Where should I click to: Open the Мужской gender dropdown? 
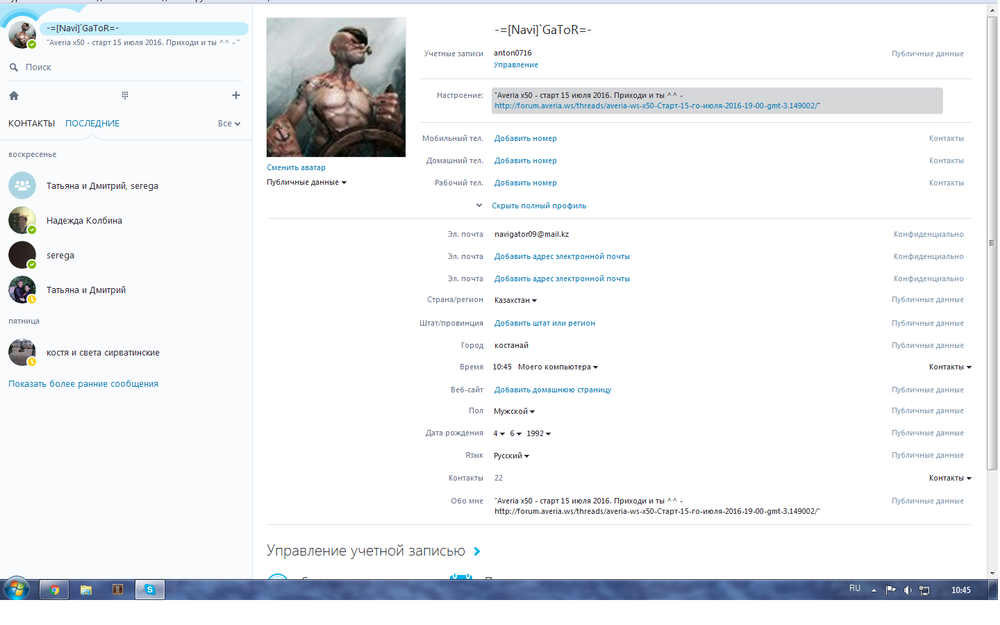pyautogui.click(x=514, y=411)
